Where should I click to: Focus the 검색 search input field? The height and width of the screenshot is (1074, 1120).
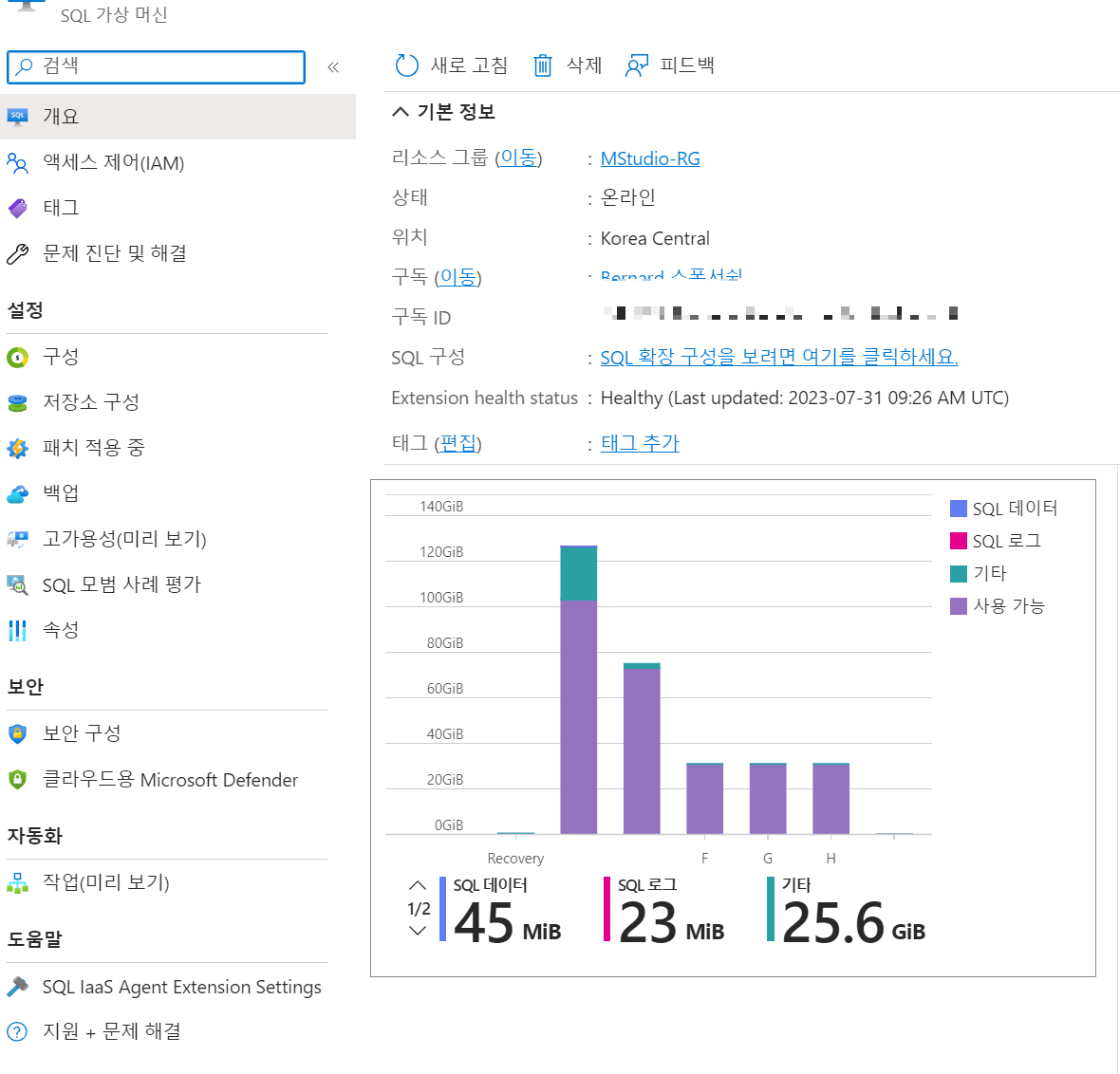click(156, 67)
